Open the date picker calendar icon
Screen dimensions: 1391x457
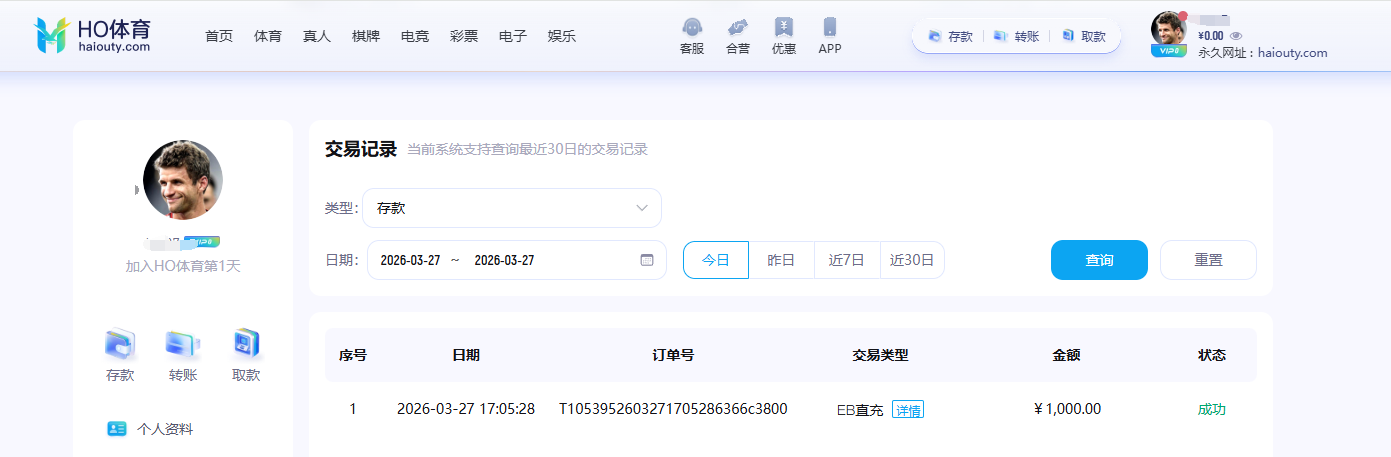pyautogui.click(x=647, y=260)
